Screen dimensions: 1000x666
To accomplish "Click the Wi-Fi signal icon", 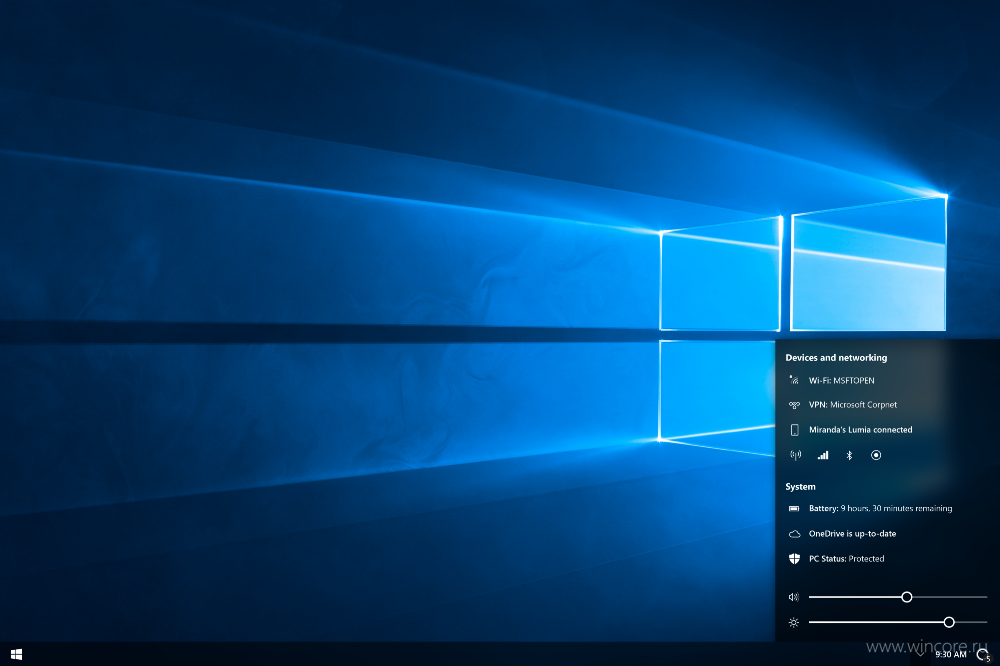I will click(794, 380).
